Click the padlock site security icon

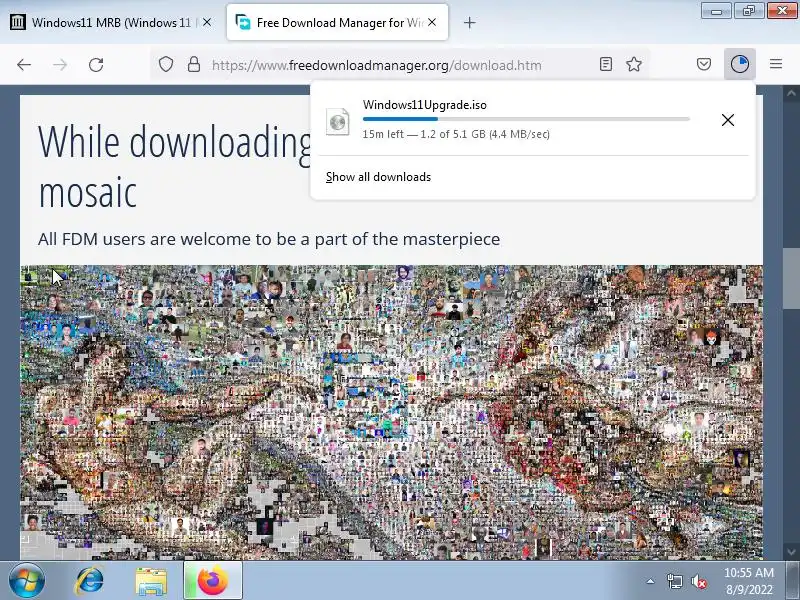click(194, 64)
